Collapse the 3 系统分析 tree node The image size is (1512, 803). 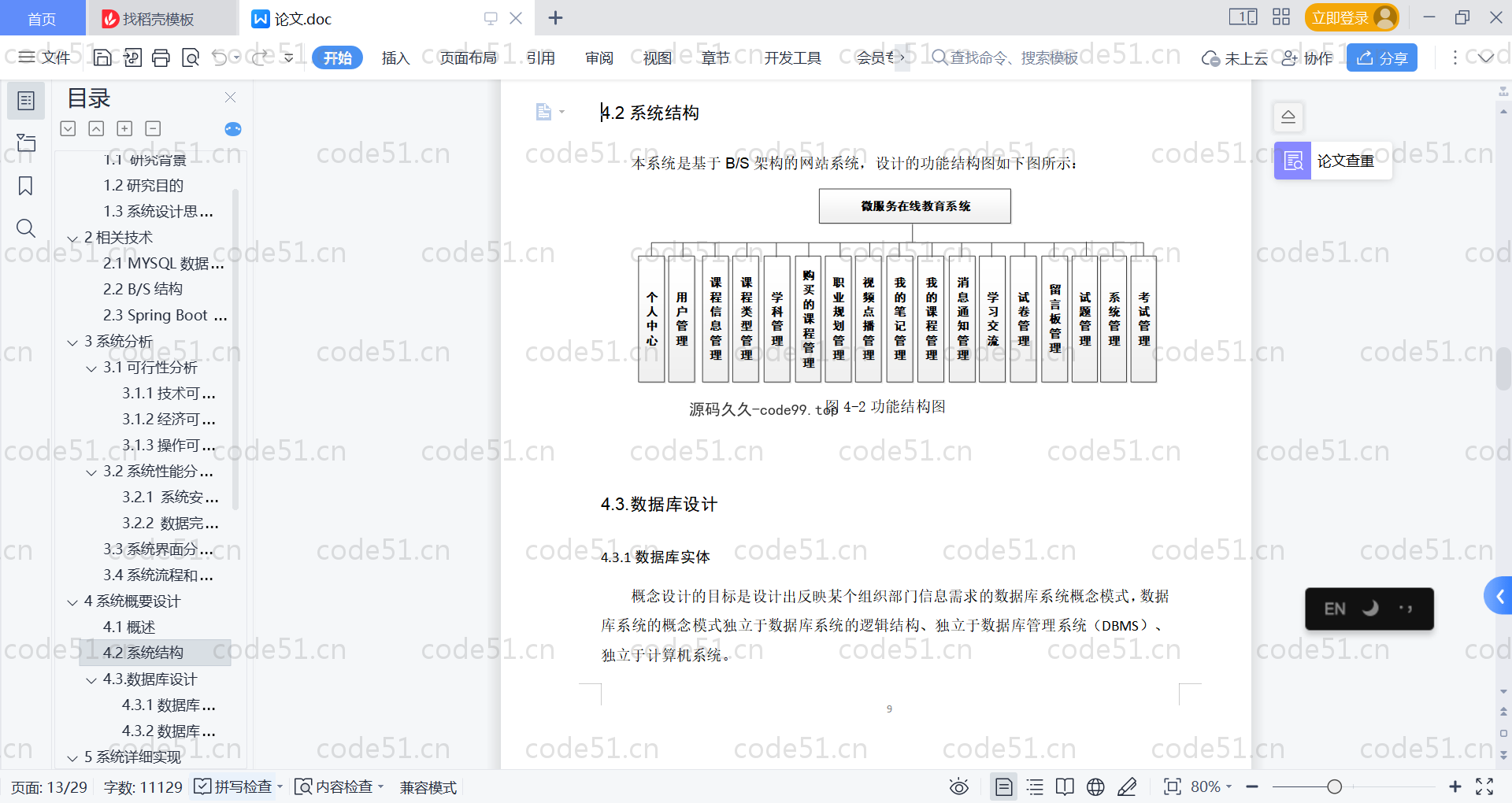(72, 342)
